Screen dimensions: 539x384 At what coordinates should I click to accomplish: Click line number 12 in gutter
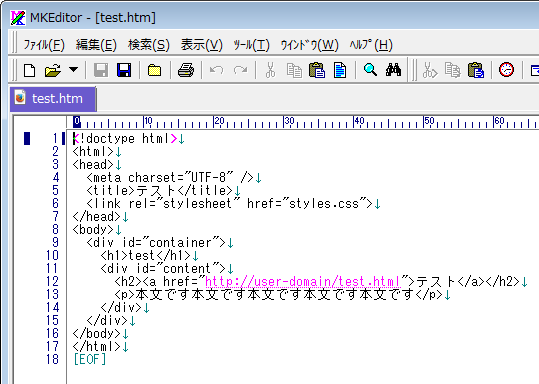52,282
